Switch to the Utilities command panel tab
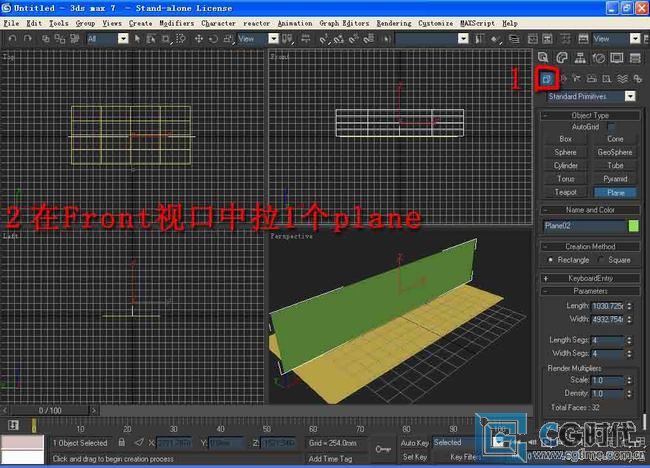650x468 pixels. coord(635,58)
